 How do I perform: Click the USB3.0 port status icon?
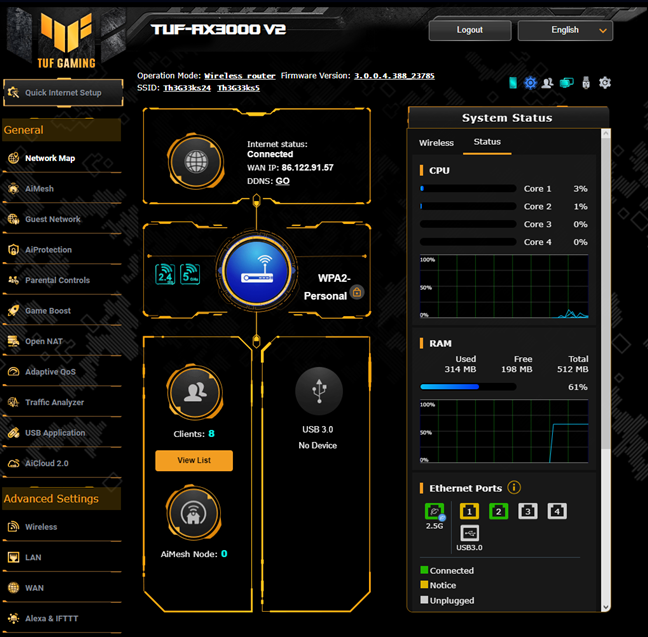[x=469, y=533]
